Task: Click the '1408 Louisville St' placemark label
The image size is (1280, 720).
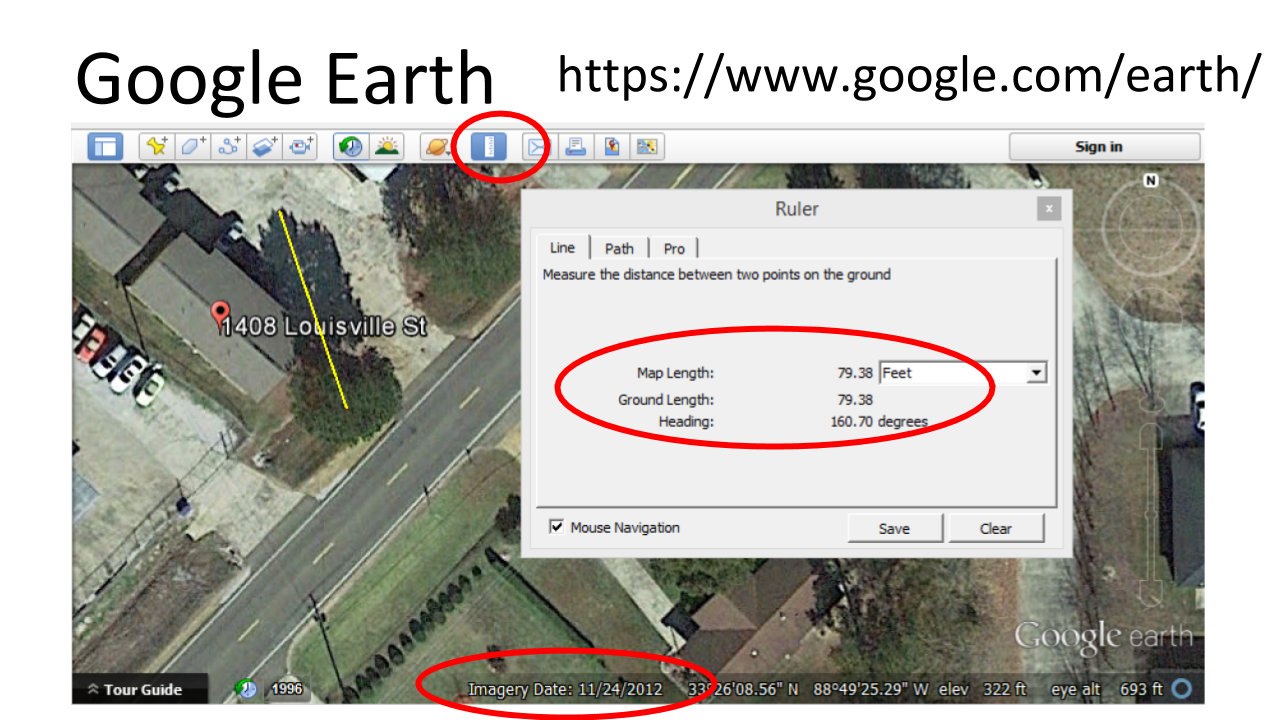Action: [326, 327]
